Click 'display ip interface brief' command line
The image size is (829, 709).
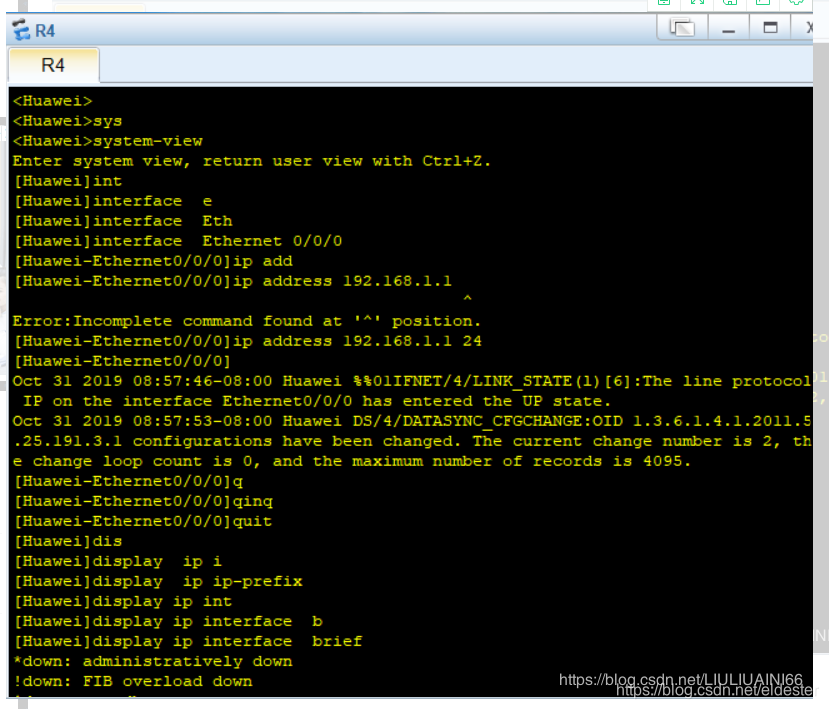(x=188, y=641)
